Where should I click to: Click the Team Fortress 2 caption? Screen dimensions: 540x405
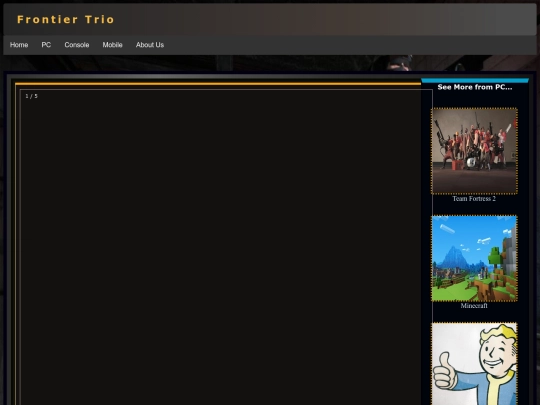click(x=474, y=199)
